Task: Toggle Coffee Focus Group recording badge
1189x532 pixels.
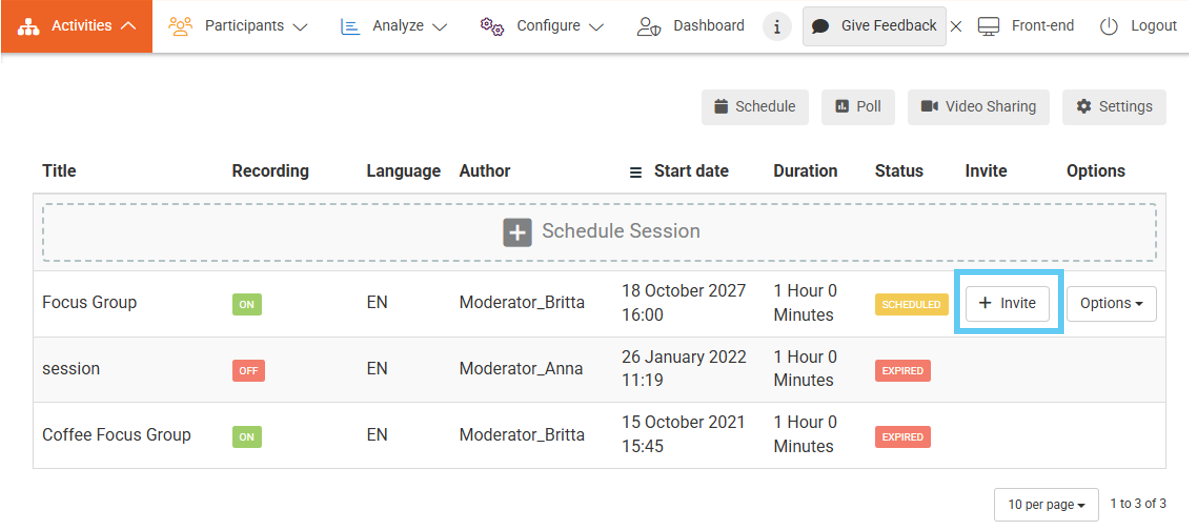Action: 247,436
